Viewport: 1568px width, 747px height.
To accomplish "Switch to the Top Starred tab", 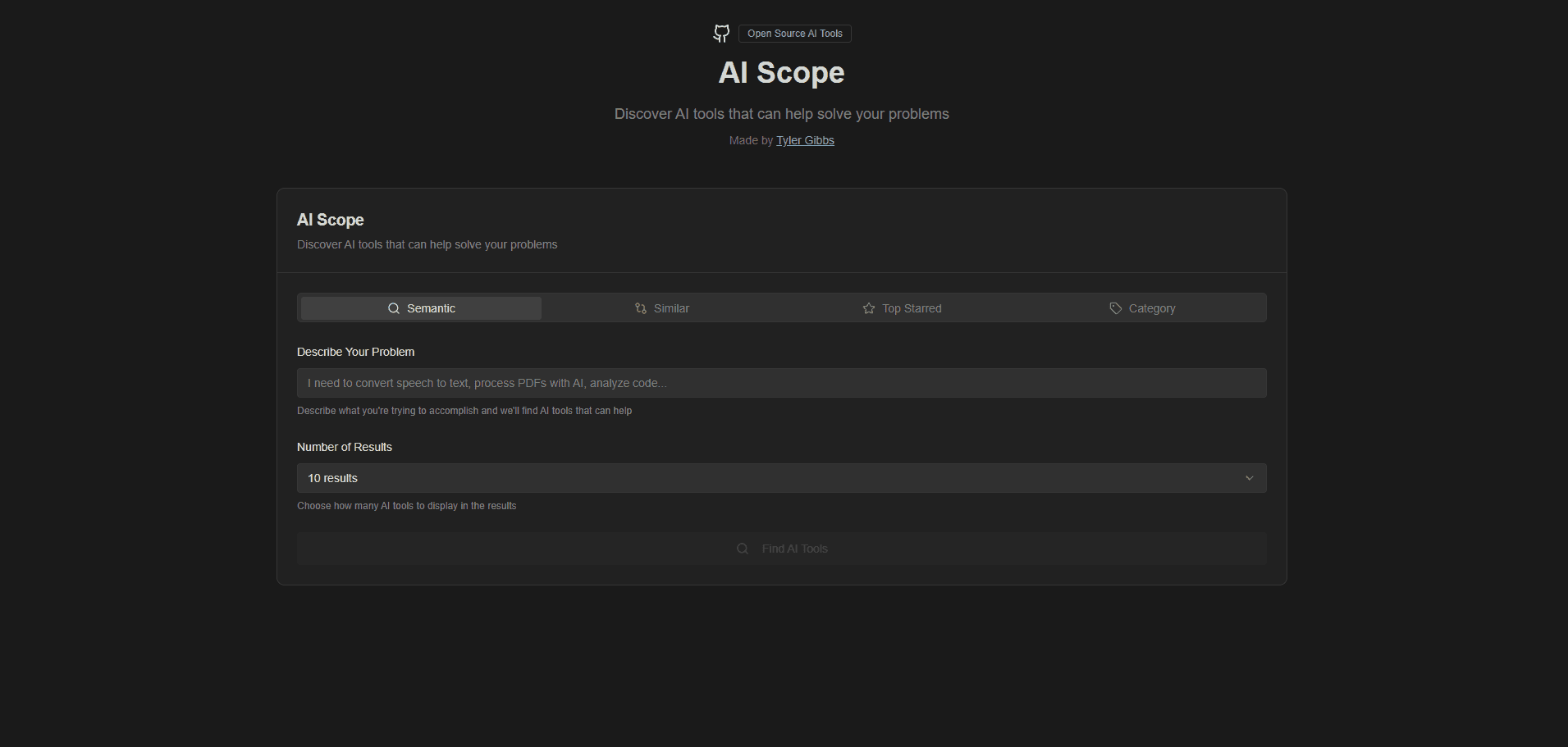I will (x=902, y=307).
